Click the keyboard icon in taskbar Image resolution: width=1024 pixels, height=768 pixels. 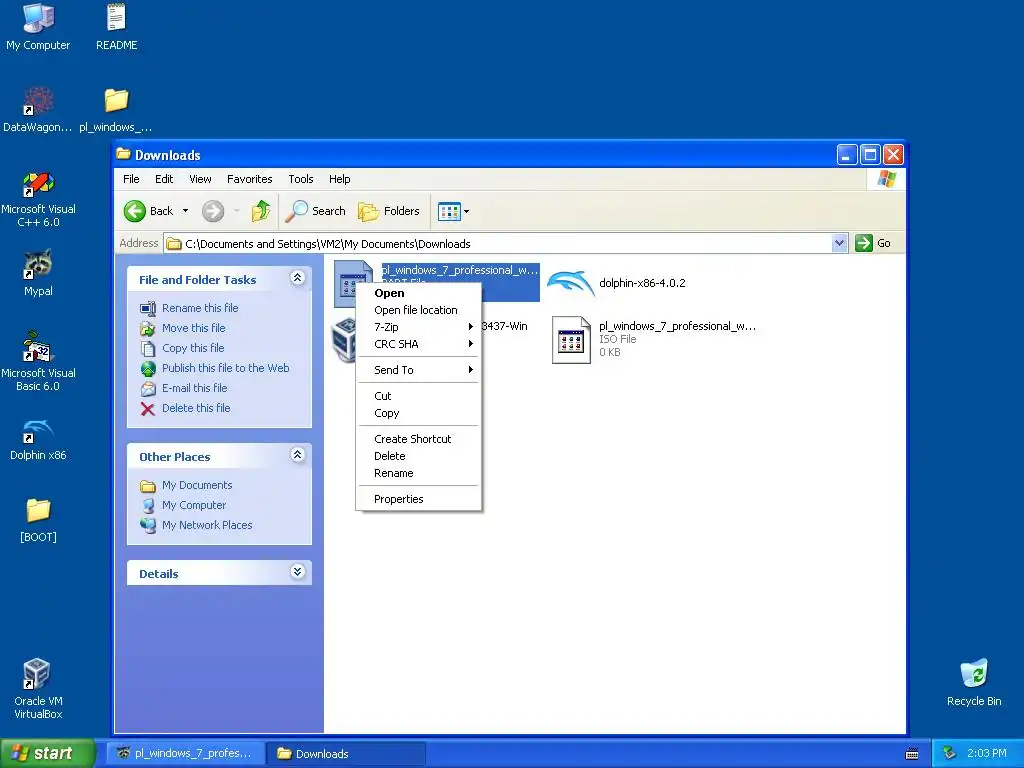click(x=912, y=754)
